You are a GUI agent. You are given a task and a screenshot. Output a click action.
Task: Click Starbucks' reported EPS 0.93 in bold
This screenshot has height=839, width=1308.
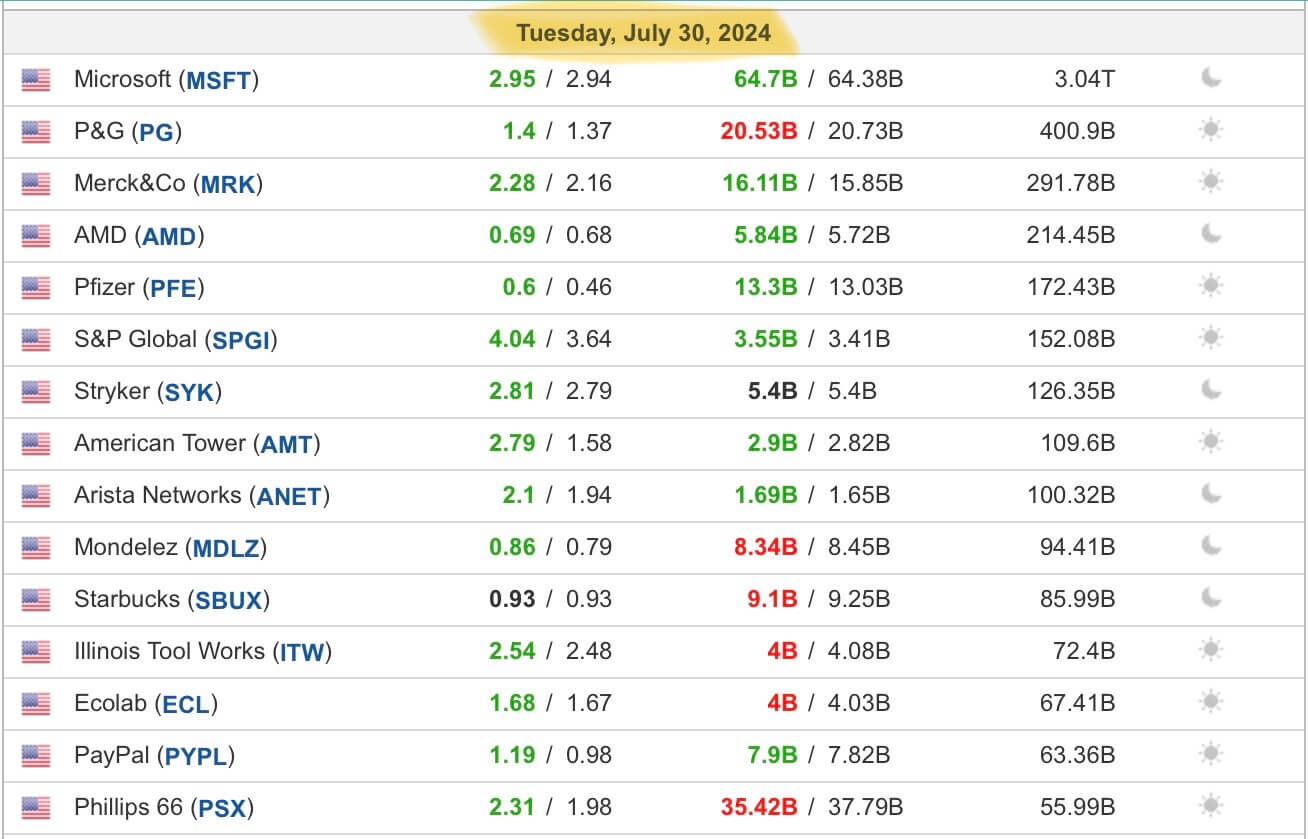coord(512,598)
